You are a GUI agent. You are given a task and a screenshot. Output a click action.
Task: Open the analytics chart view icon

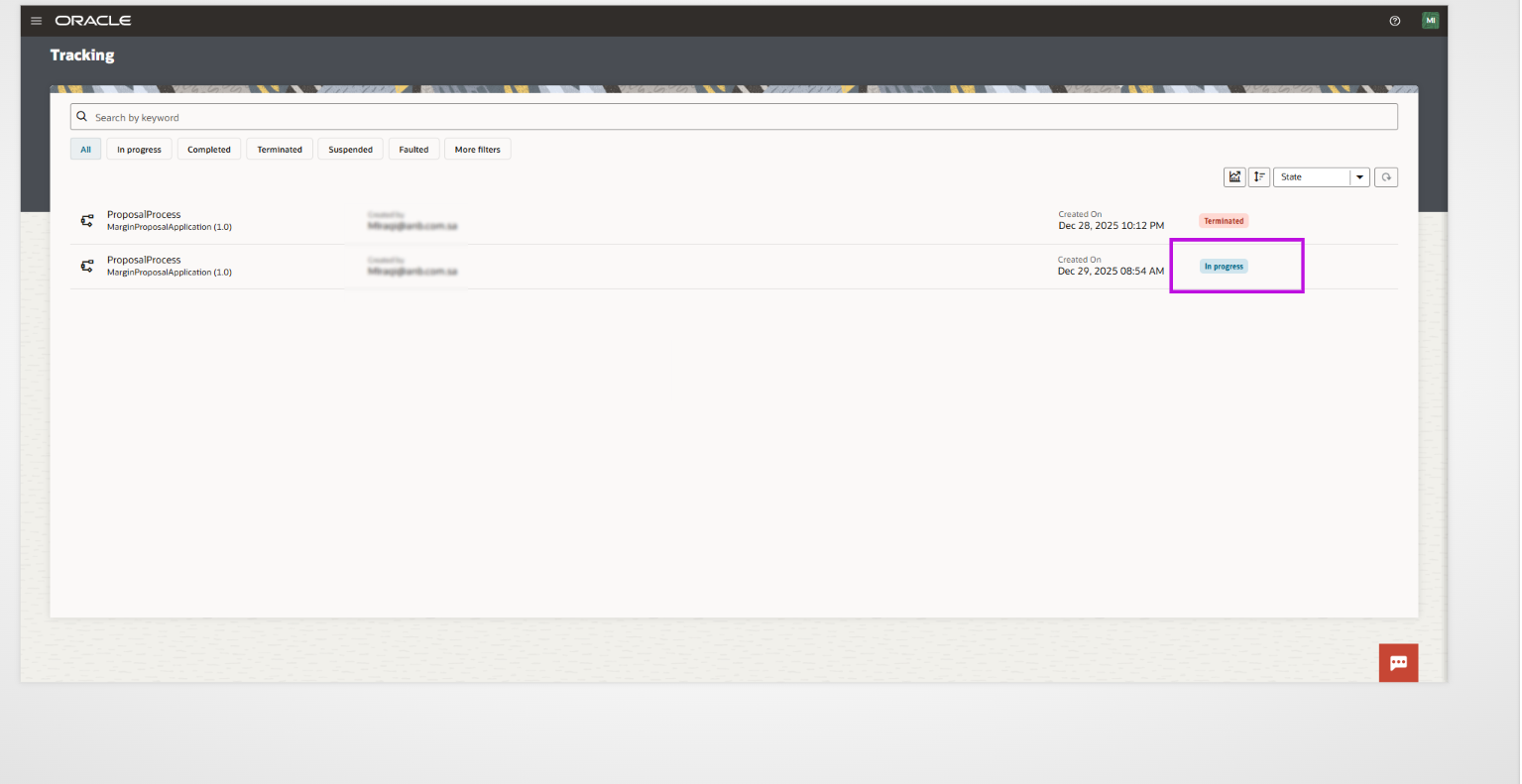pos(1234,177)
